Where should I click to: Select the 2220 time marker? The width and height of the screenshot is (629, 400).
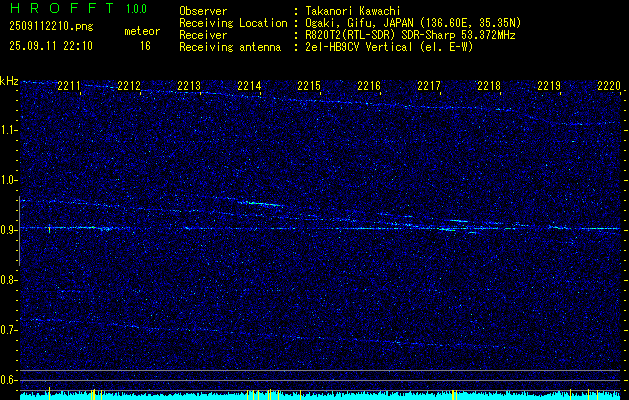tap(609, 87)
